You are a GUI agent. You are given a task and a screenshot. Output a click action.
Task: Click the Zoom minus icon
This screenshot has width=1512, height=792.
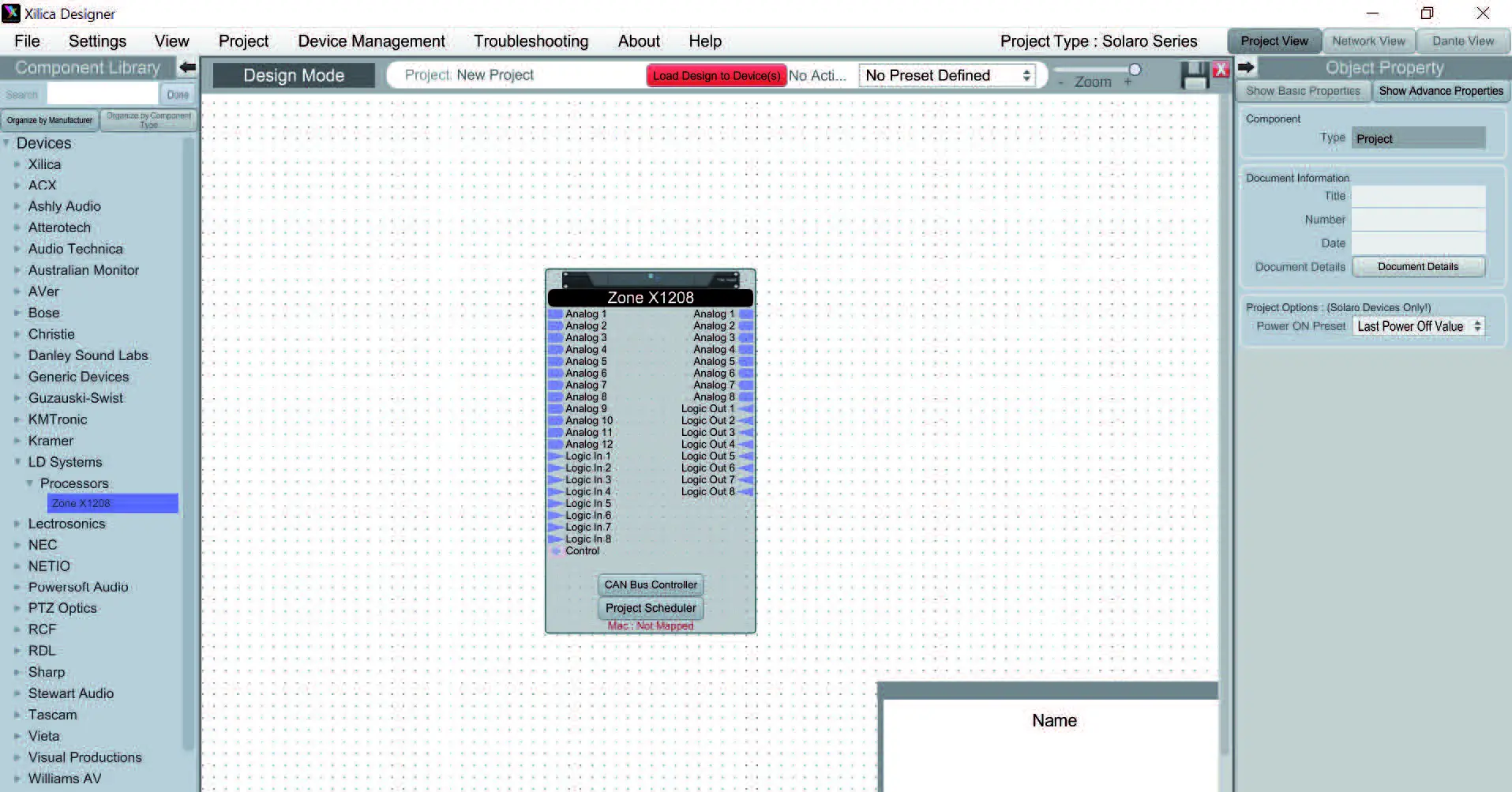(1060, 82)
